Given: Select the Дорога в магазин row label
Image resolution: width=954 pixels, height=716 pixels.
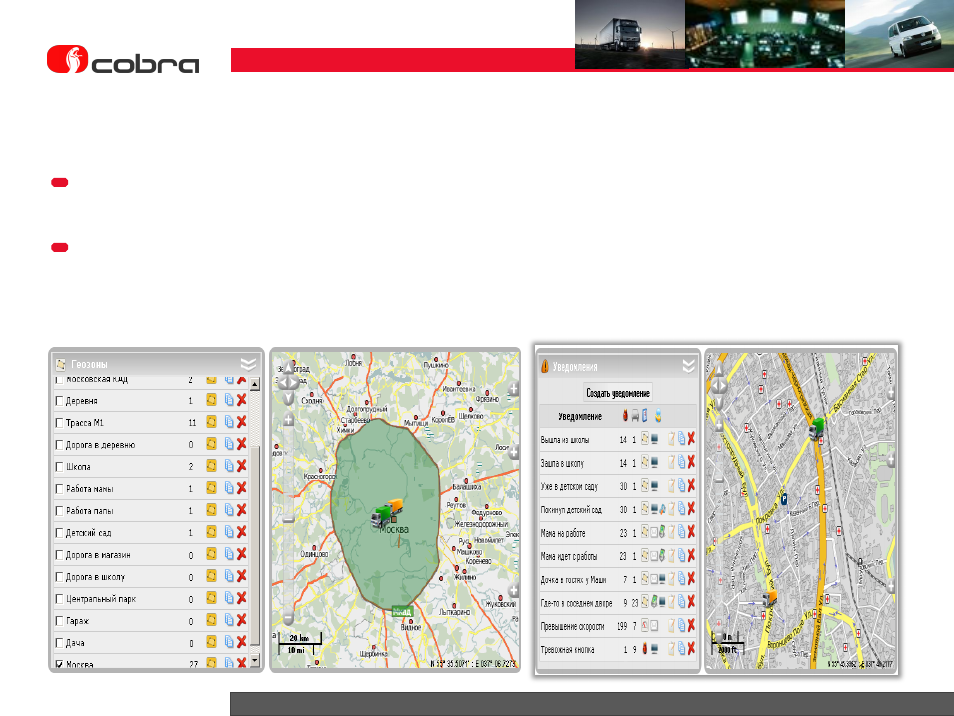Looking at the screenshot, I should click(98, 555).
